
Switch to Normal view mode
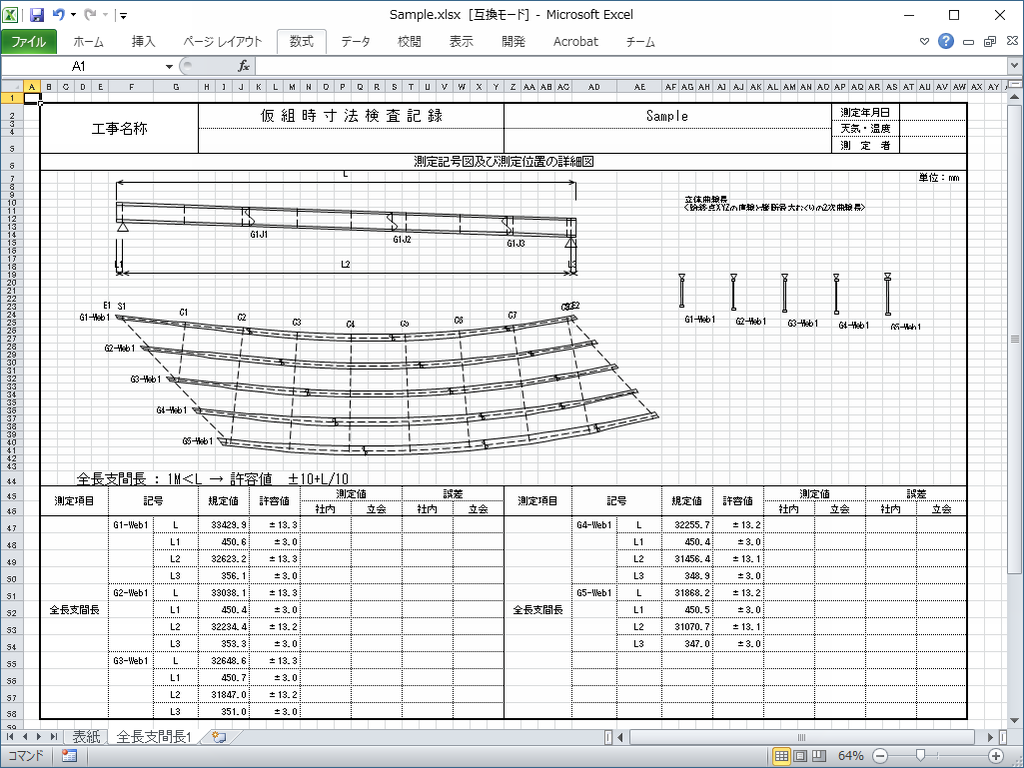[782, 756]
